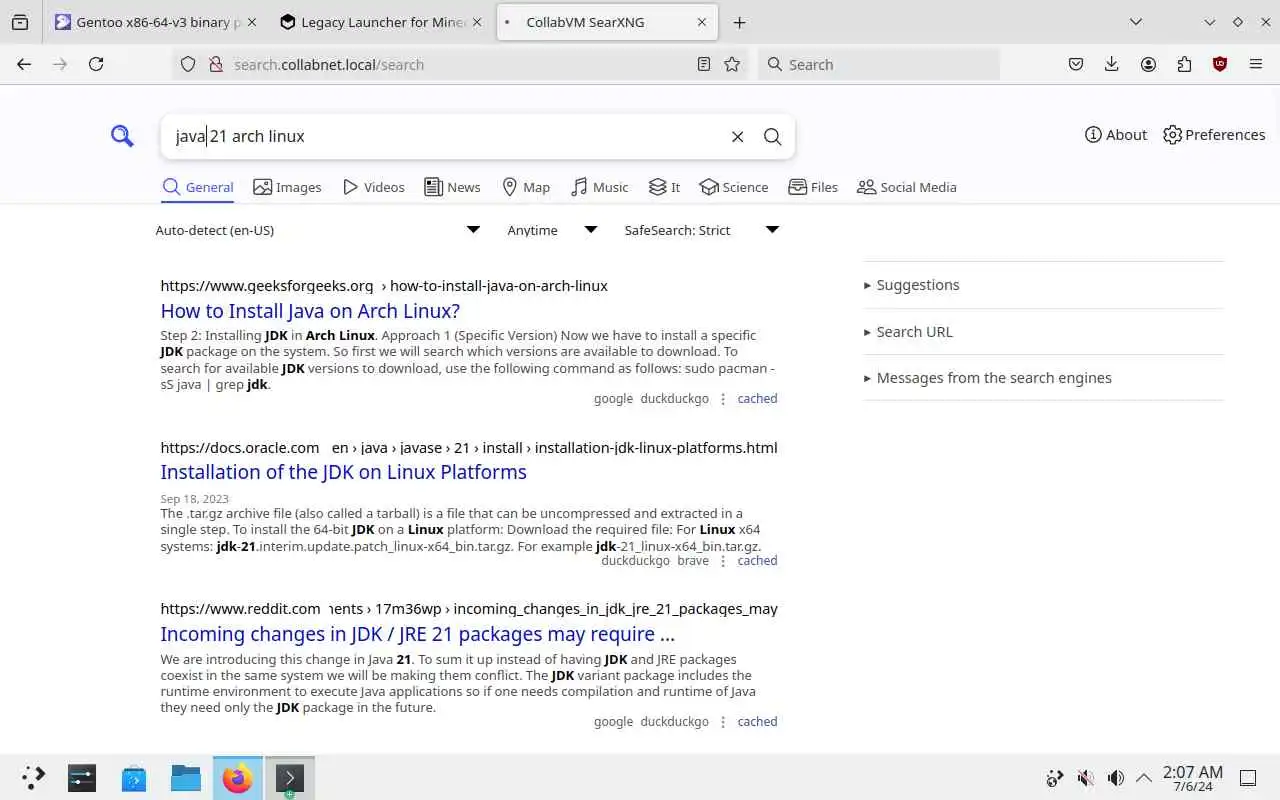1280x800 pixels.
Task: Open tracking protection shield info
Action: (188, 64)
